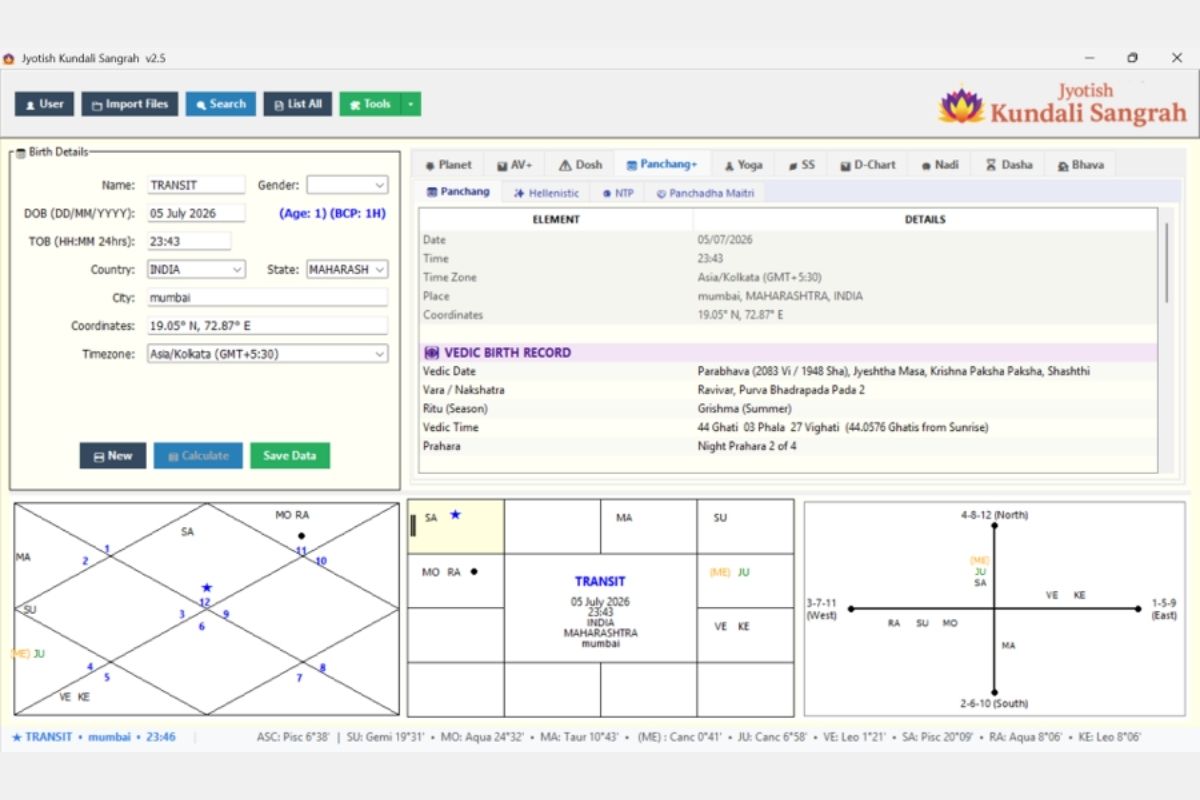Click the Save Data button
This screenshot has height=800, width=1200.
click(x=290, y=456)
